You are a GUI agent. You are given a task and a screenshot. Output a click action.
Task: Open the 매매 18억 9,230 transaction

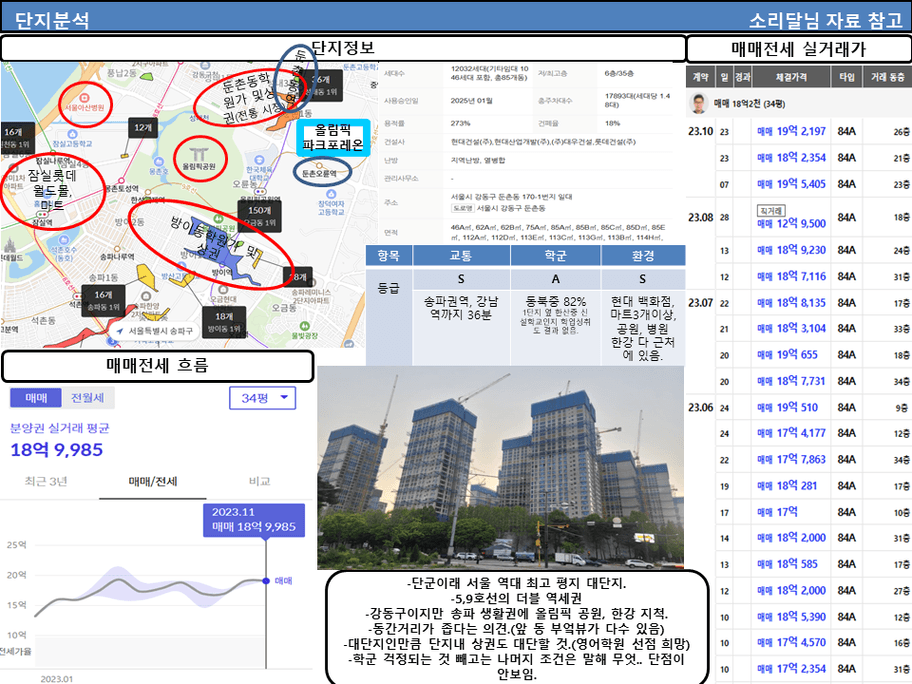pyautogui.click(x=791, y=250)
